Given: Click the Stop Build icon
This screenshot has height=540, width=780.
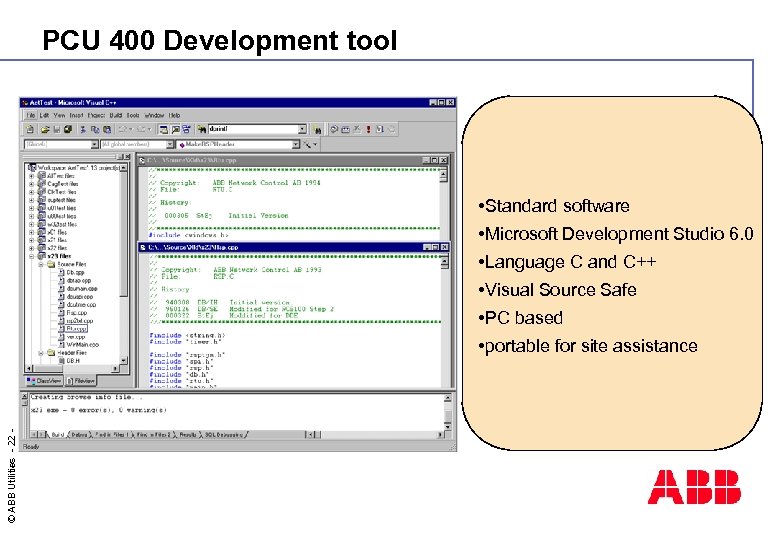Looking at the screenshot, I should (357, 130).
